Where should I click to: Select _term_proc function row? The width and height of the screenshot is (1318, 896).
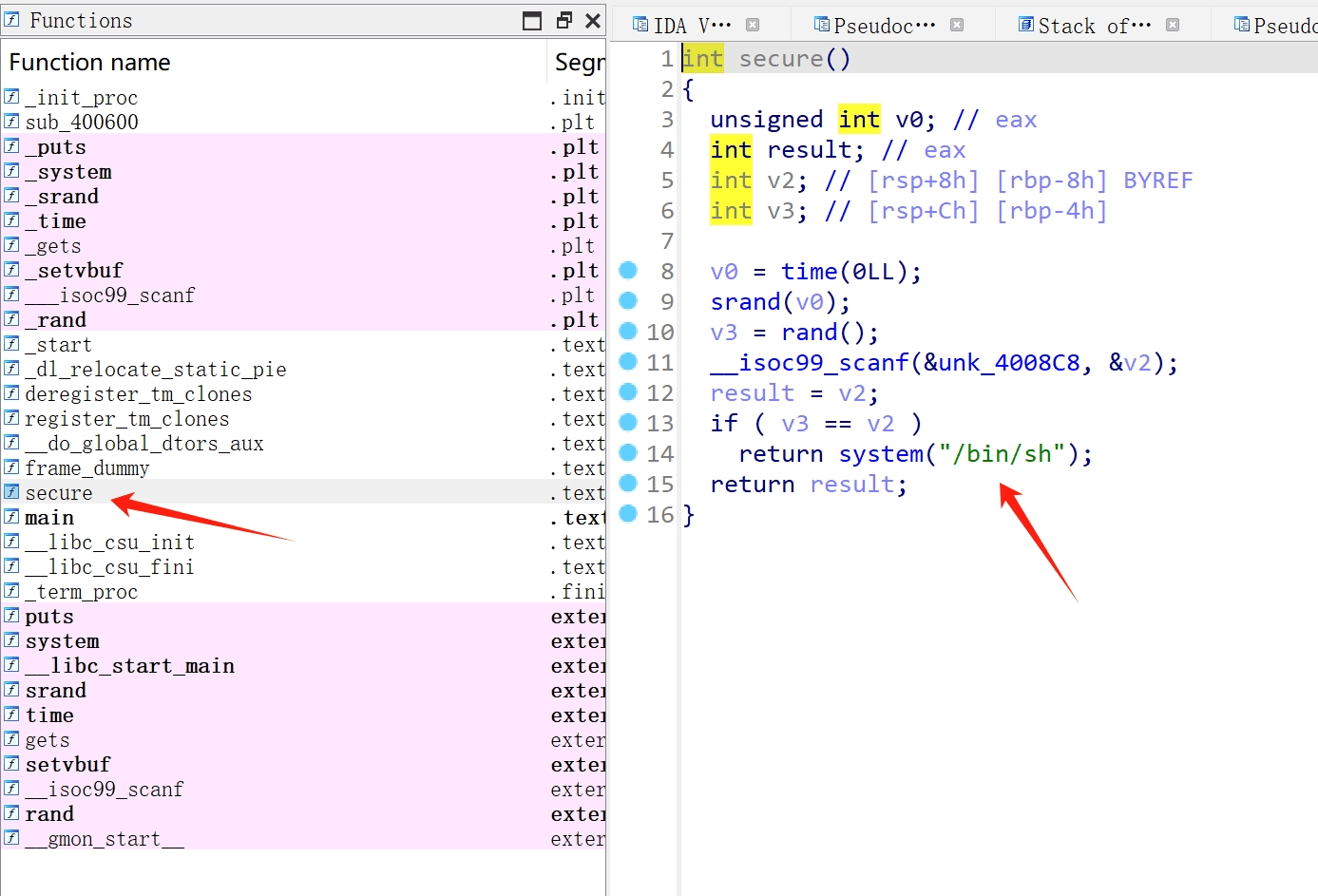303,591
